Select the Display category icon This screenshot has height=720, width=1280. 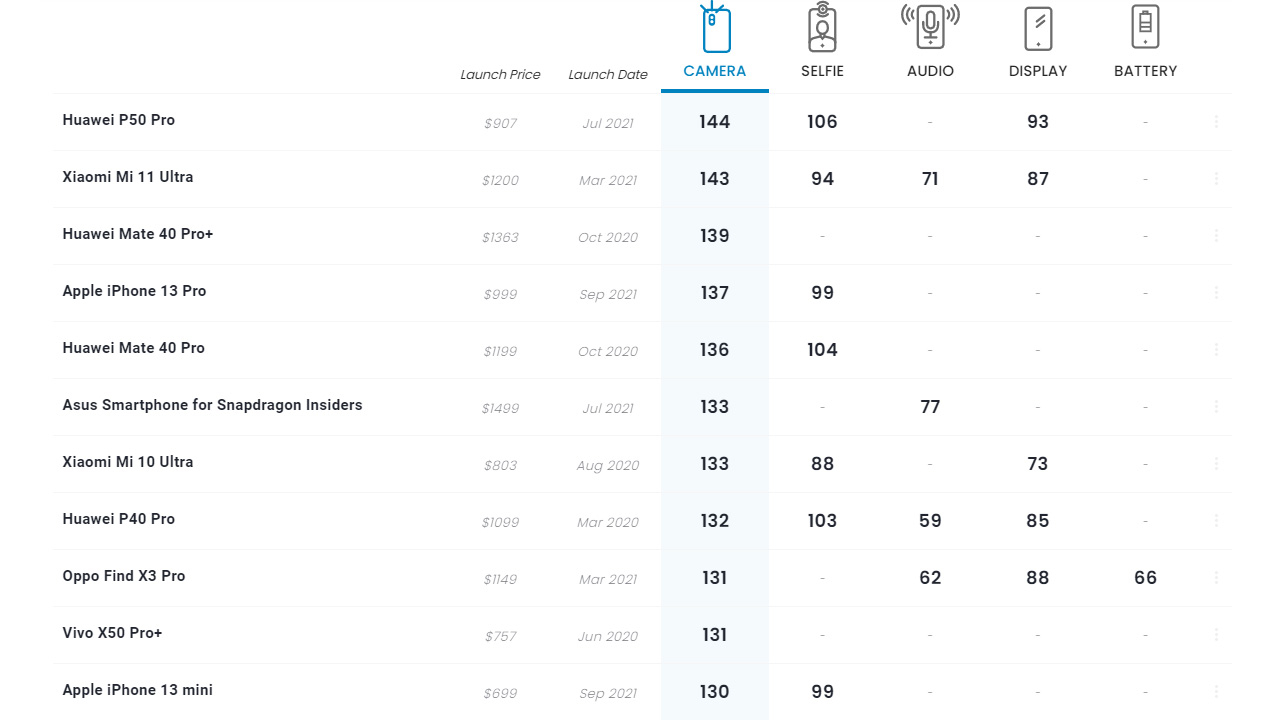1038,28
